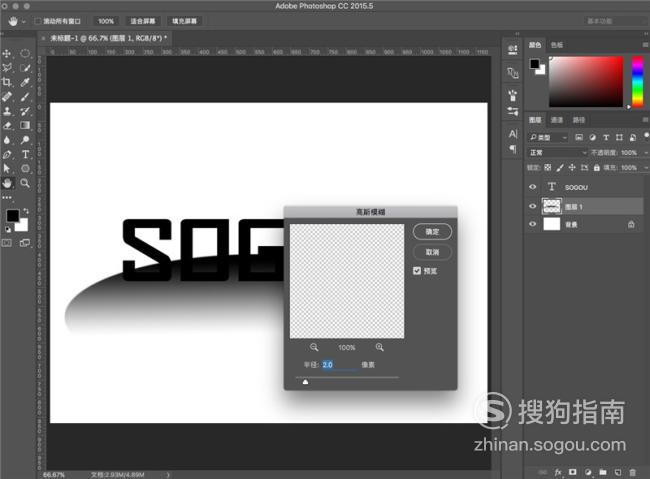The image size is (650, 479).
Task: Hide the SOGOU text layer
Action: click(x=533, y=187)
